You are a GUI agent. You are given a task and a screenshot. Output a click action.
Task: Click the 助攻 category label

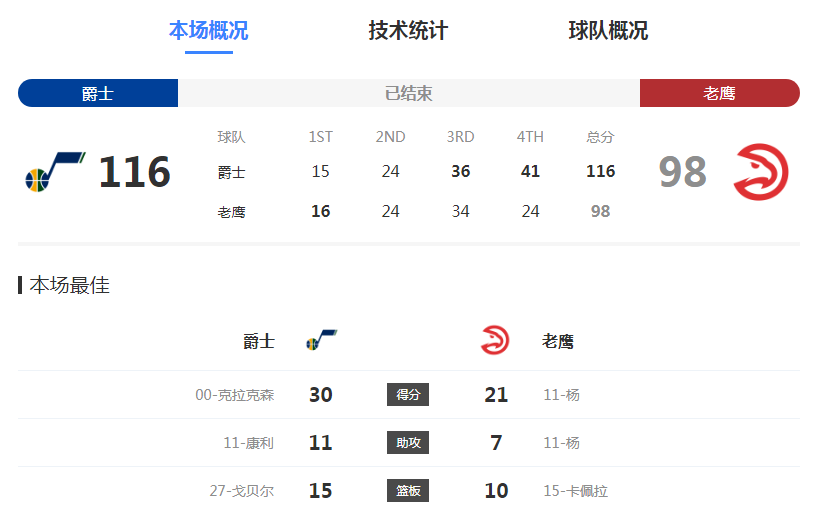pyautogui.click(x=408, y=443)
